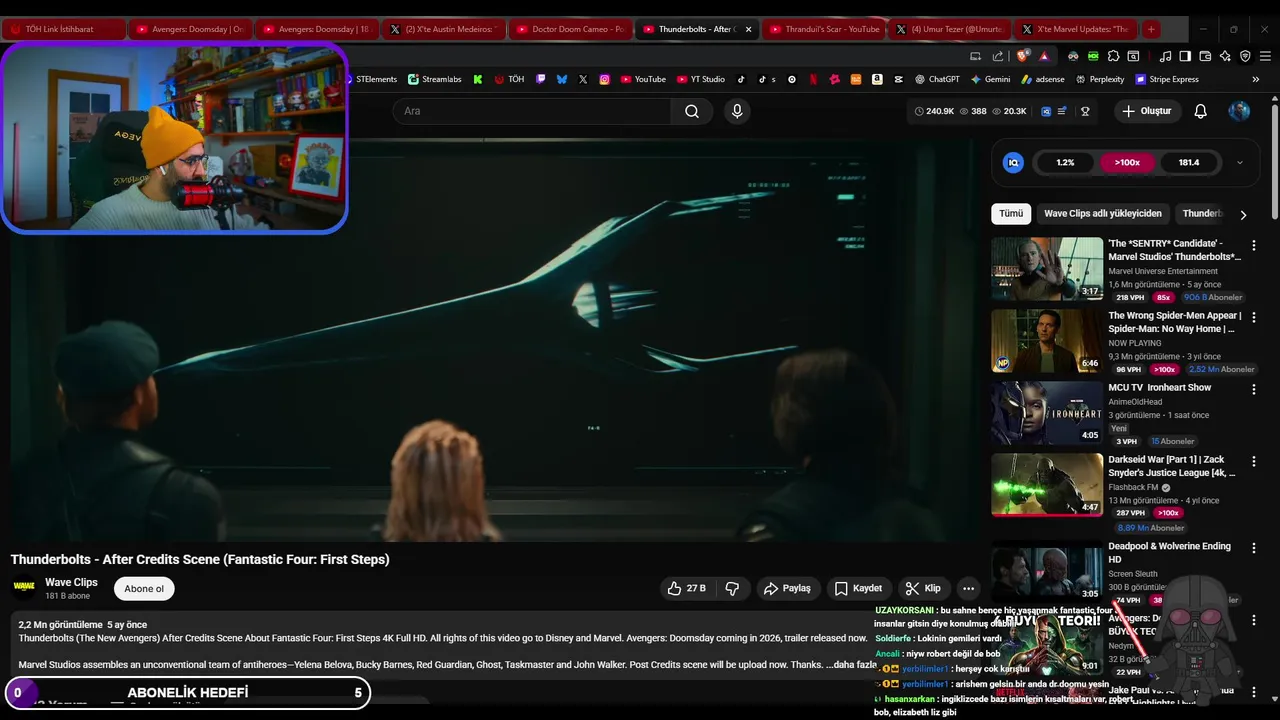Click the Brave VPN shield icon
1280x720 pixels.
[x=1245, y=56]
